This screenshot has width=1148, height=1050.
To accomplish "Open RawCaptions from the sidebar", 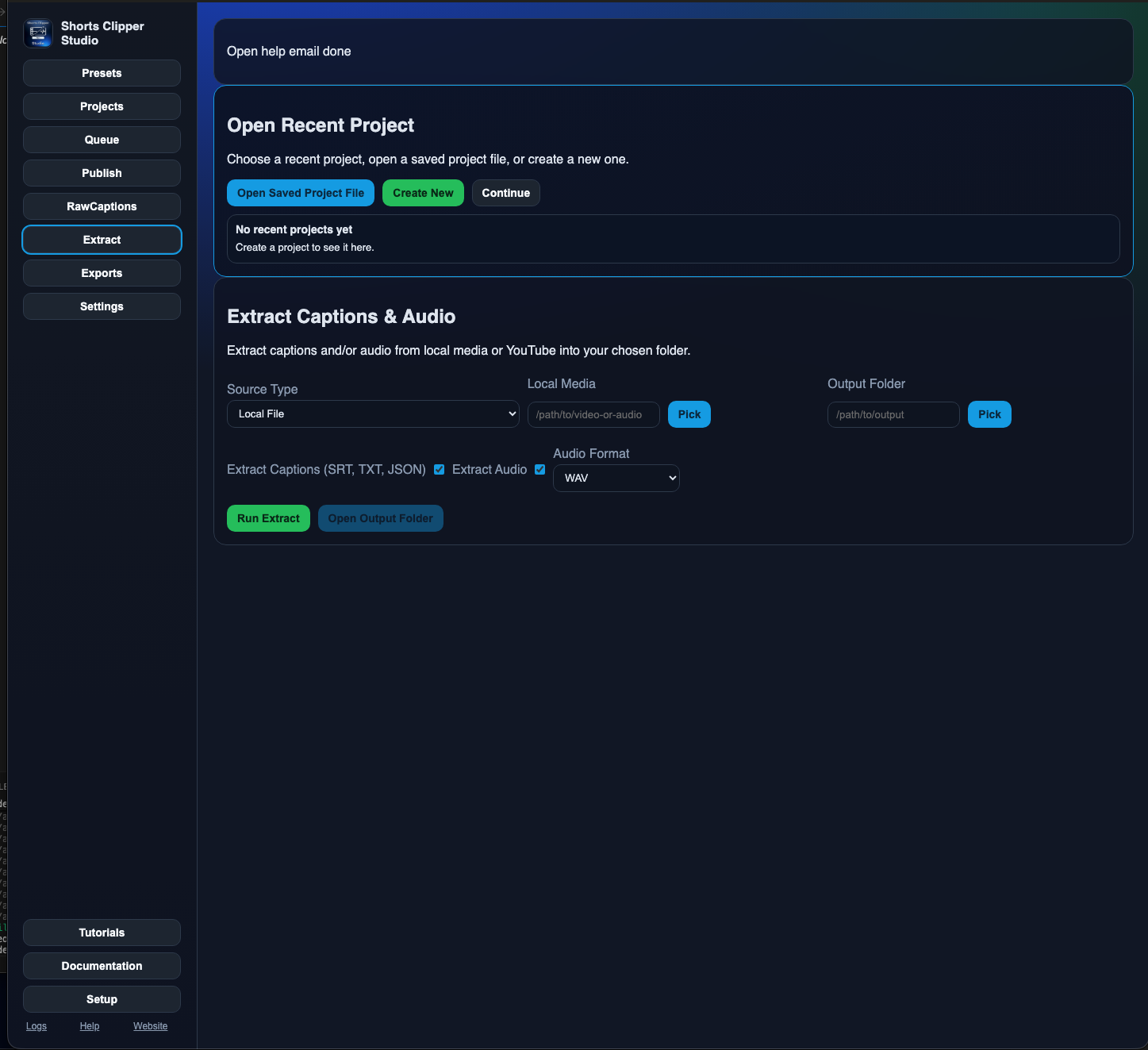I will pos(102,206).
